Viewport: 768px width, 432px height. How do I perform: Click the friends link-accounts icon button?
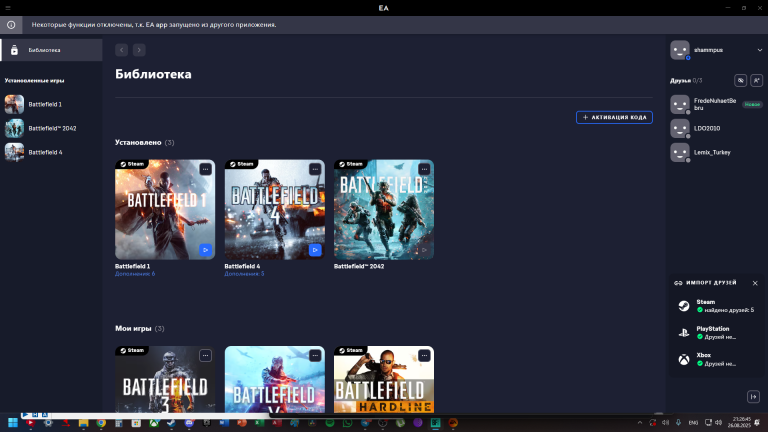tap(741, 80)
